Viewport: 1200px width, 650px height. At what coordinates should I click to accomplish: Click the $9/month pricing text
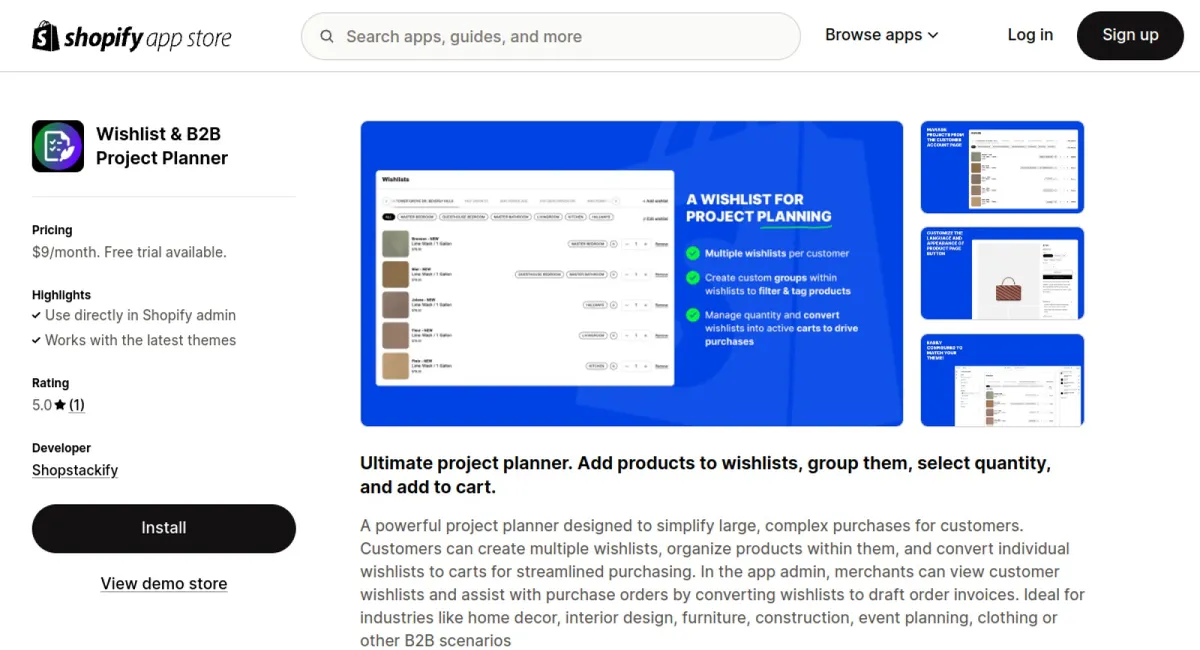click(x=129, y=252)
